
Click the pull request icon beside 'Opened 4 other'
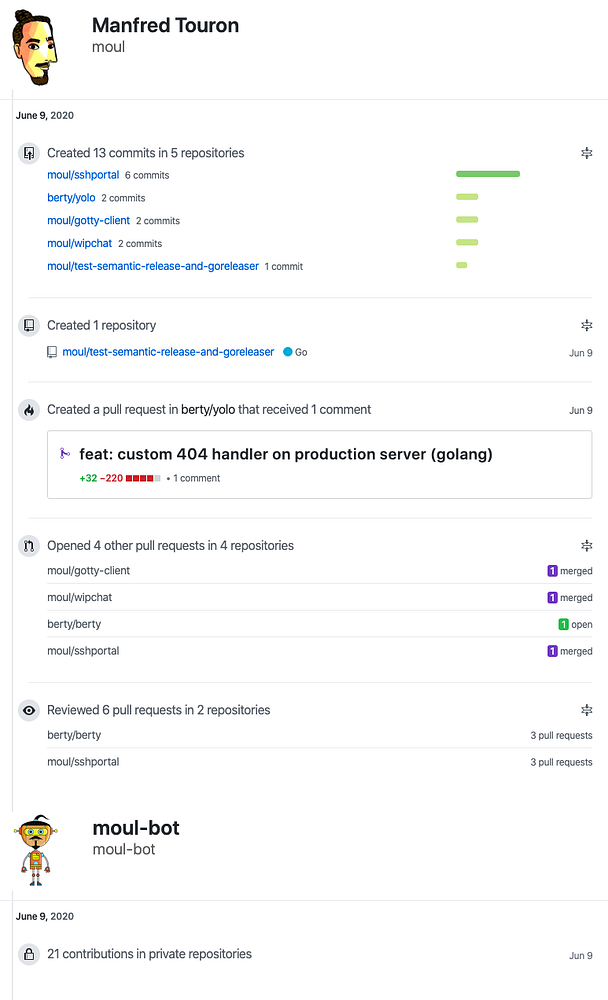pos(29,546)
